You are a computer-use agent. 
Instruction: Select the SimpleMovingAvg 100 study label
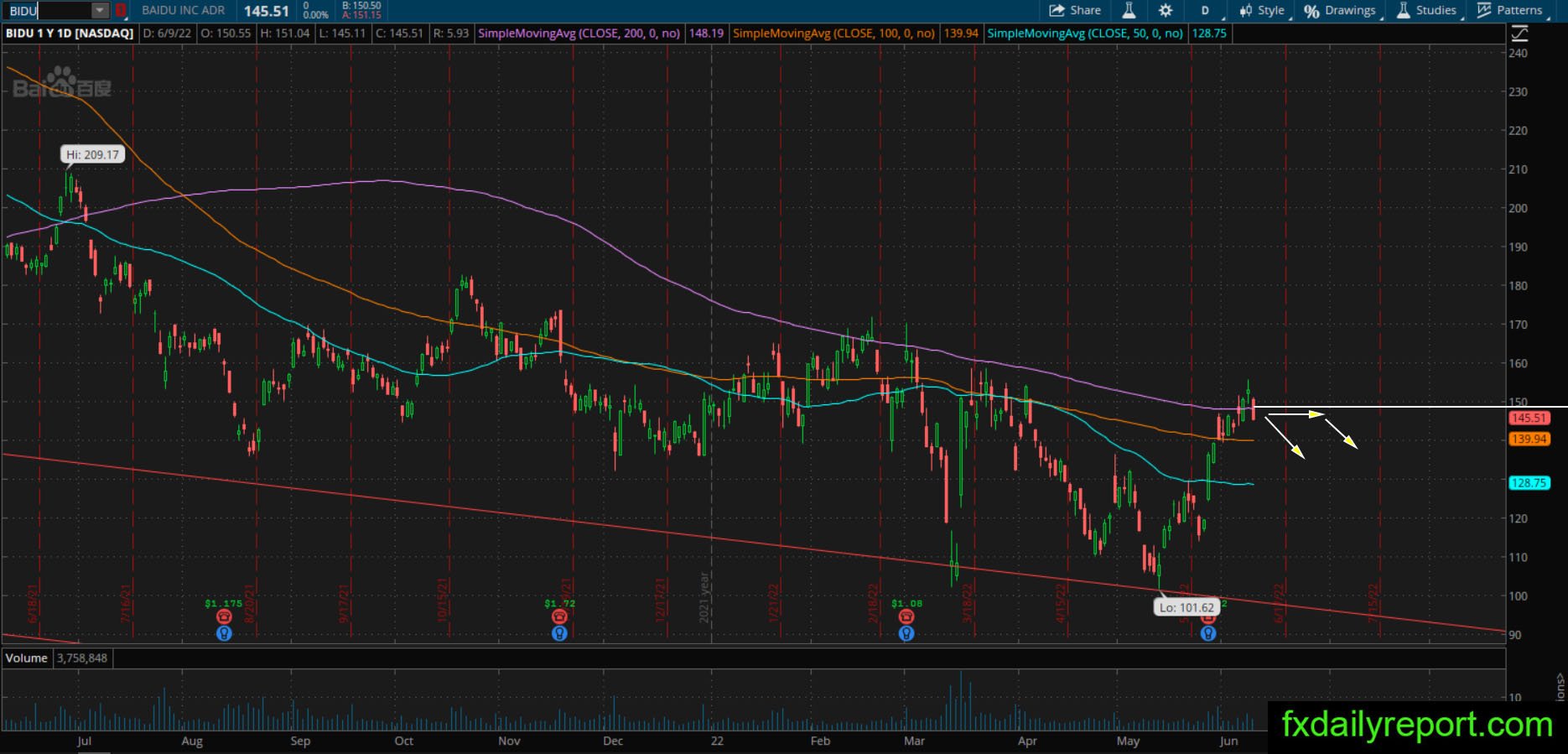[x=833, y=34]
